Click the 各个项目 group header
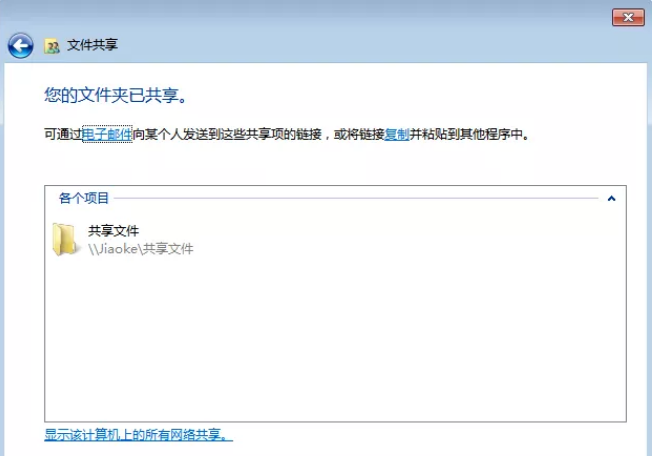This screenshot has height=456, width=652. tap(84, 198)
